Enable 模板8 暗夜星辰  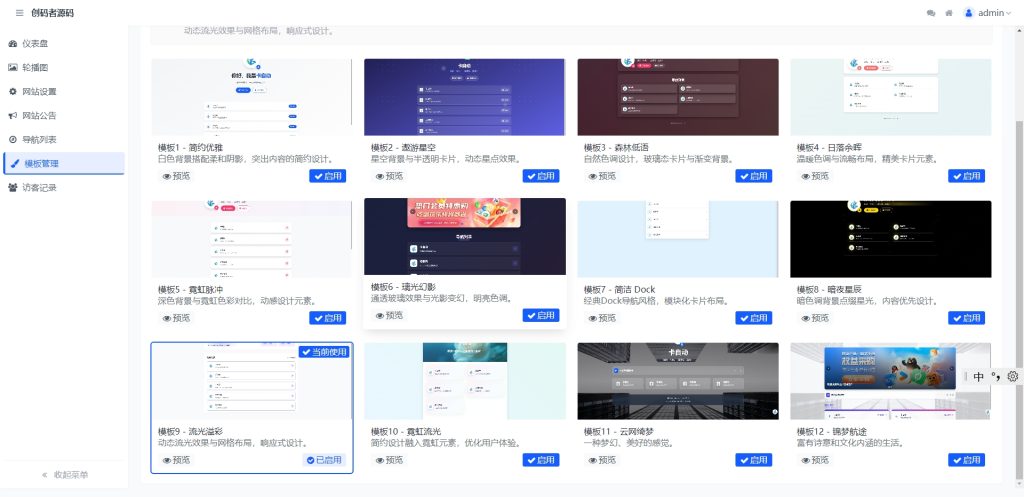pos(967,318)
